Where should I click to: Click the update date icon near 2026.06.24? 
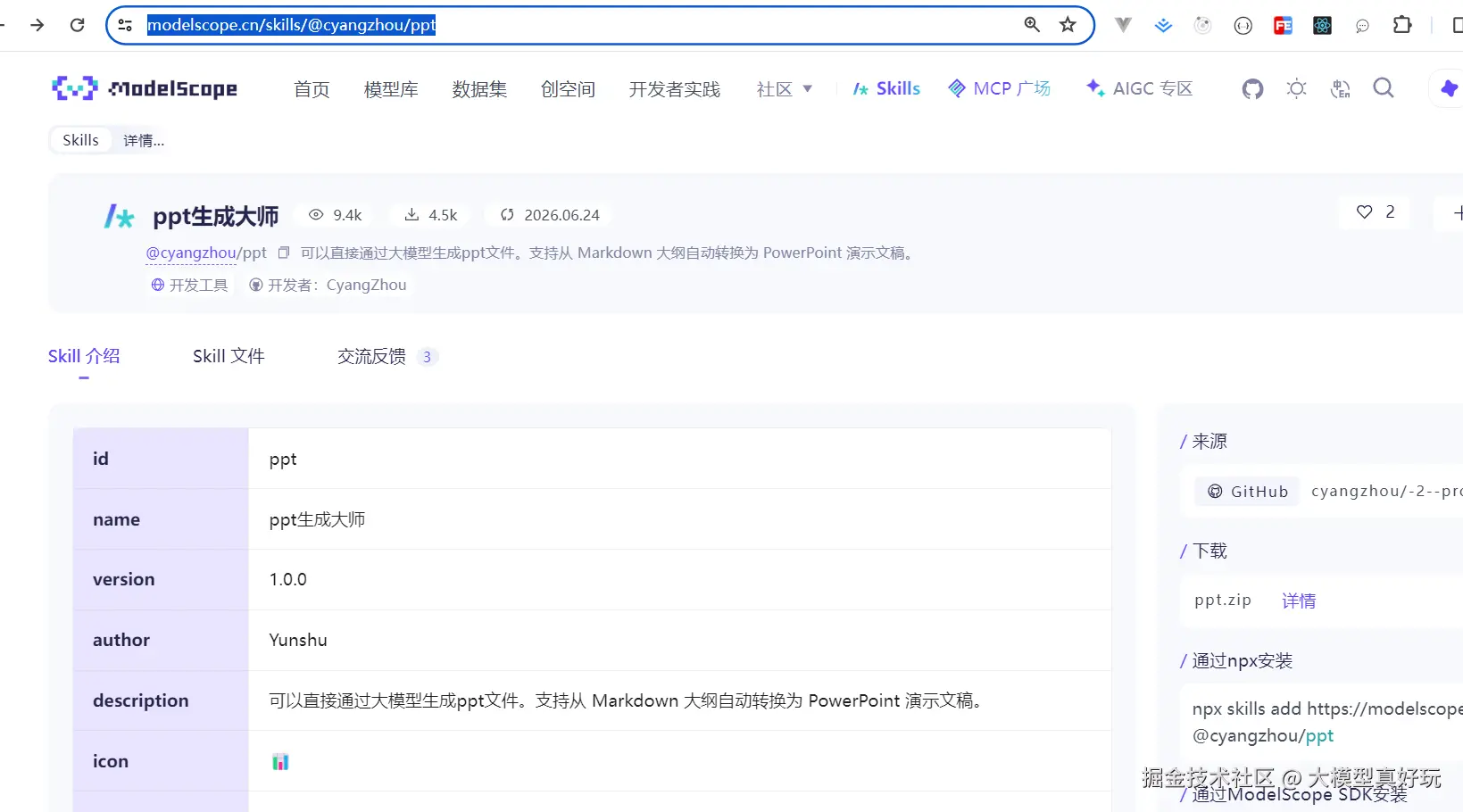pos(507,215)
